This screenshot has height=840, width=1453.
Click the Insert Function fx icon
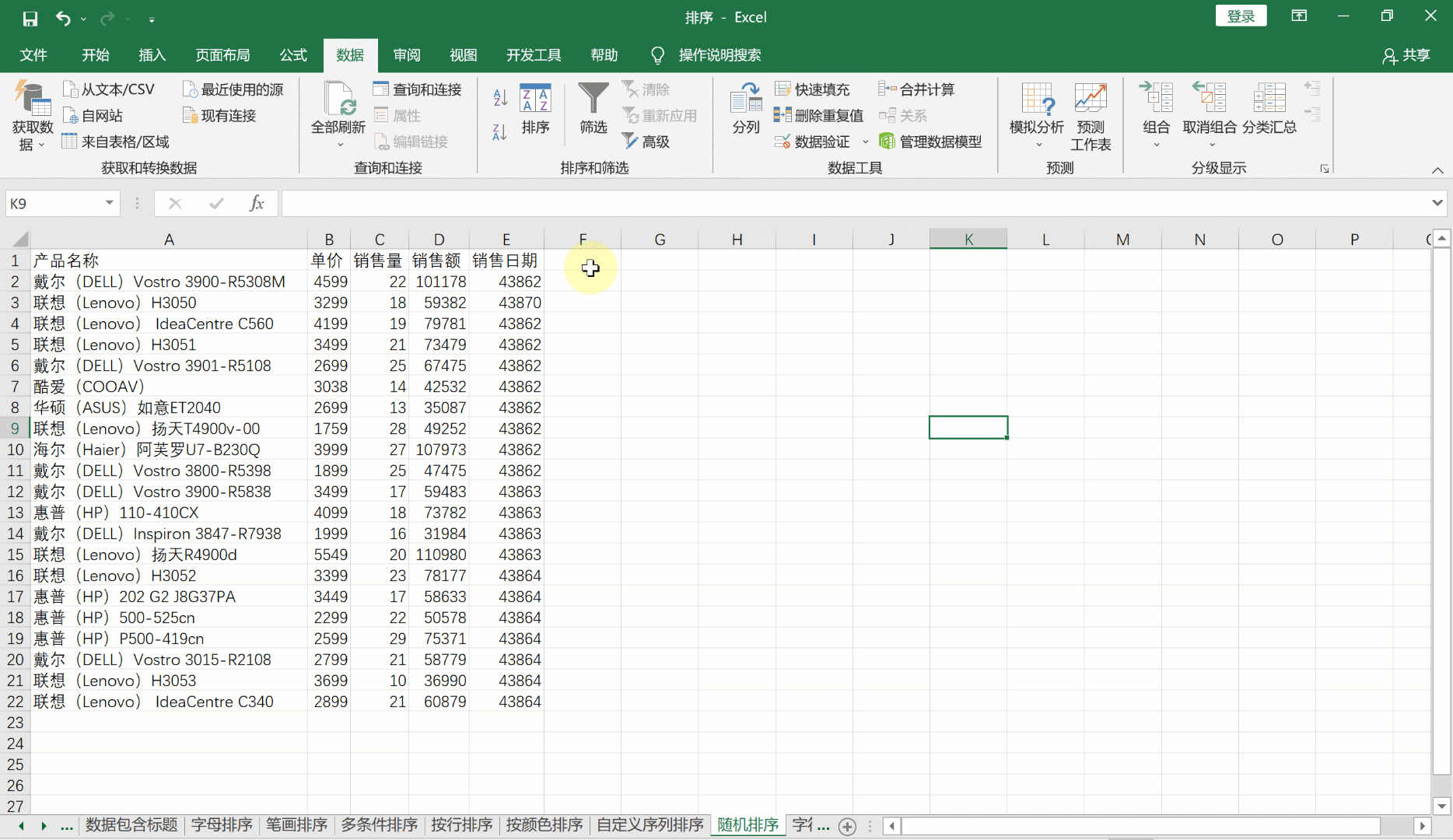pyautogui.click(x=257, y=204)
